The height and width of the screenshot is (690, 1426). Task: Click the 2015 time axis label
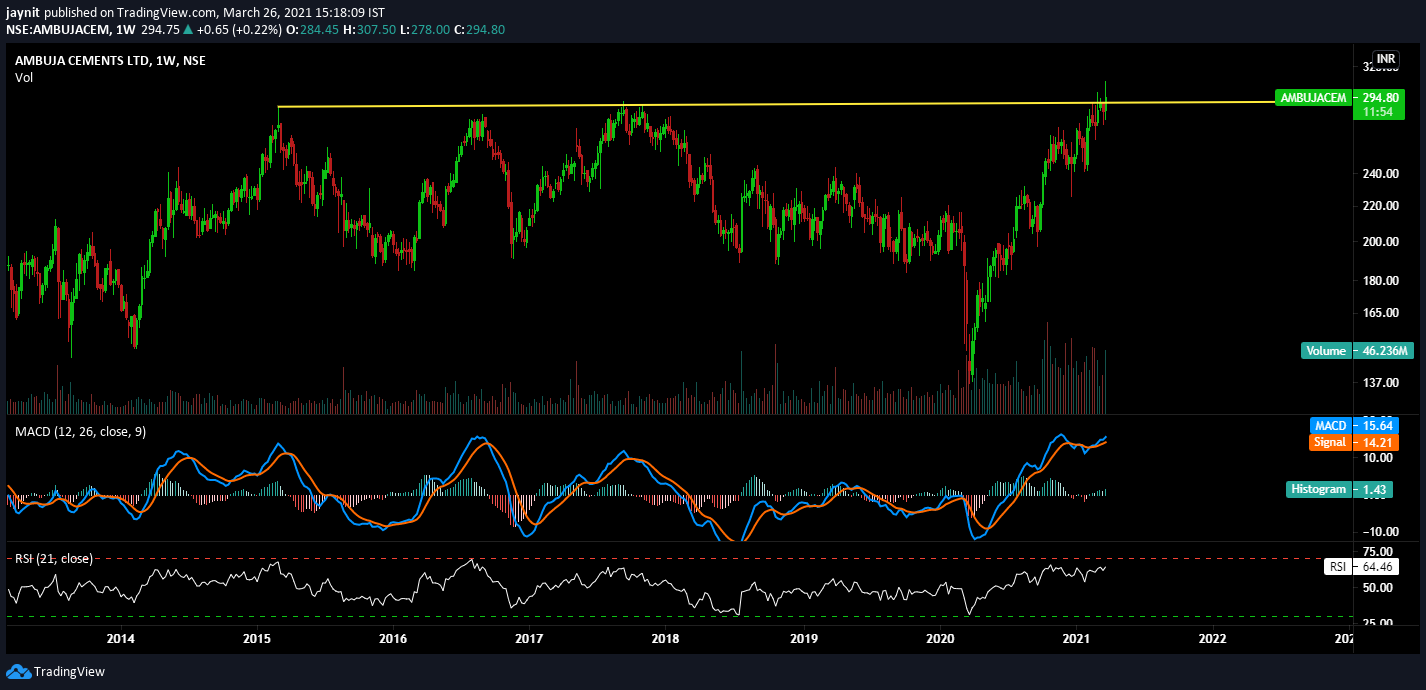pos(257,638)
